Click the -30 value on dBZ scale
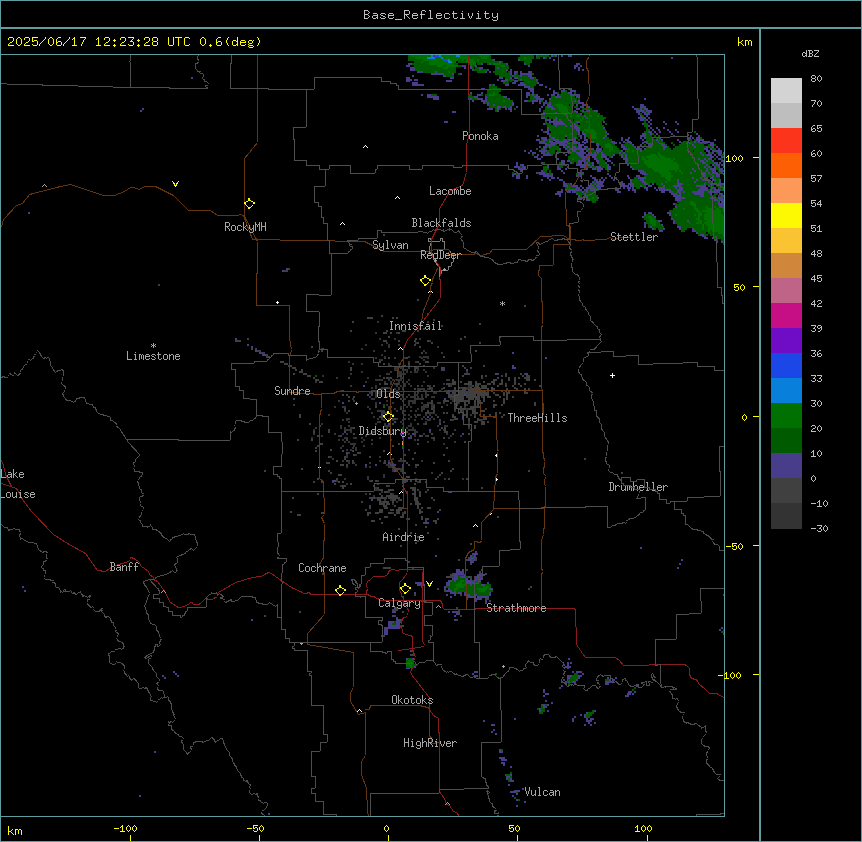The height and width of the screenshot is (842, 862). click(x=819, y=529)
